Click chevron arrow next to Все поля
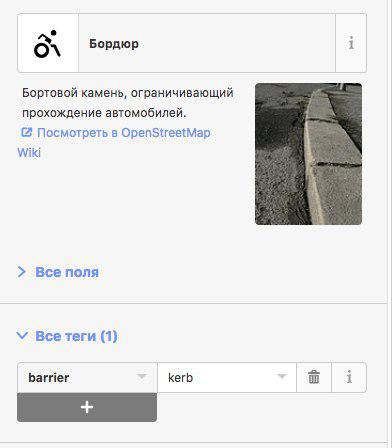 coord(22,272)
